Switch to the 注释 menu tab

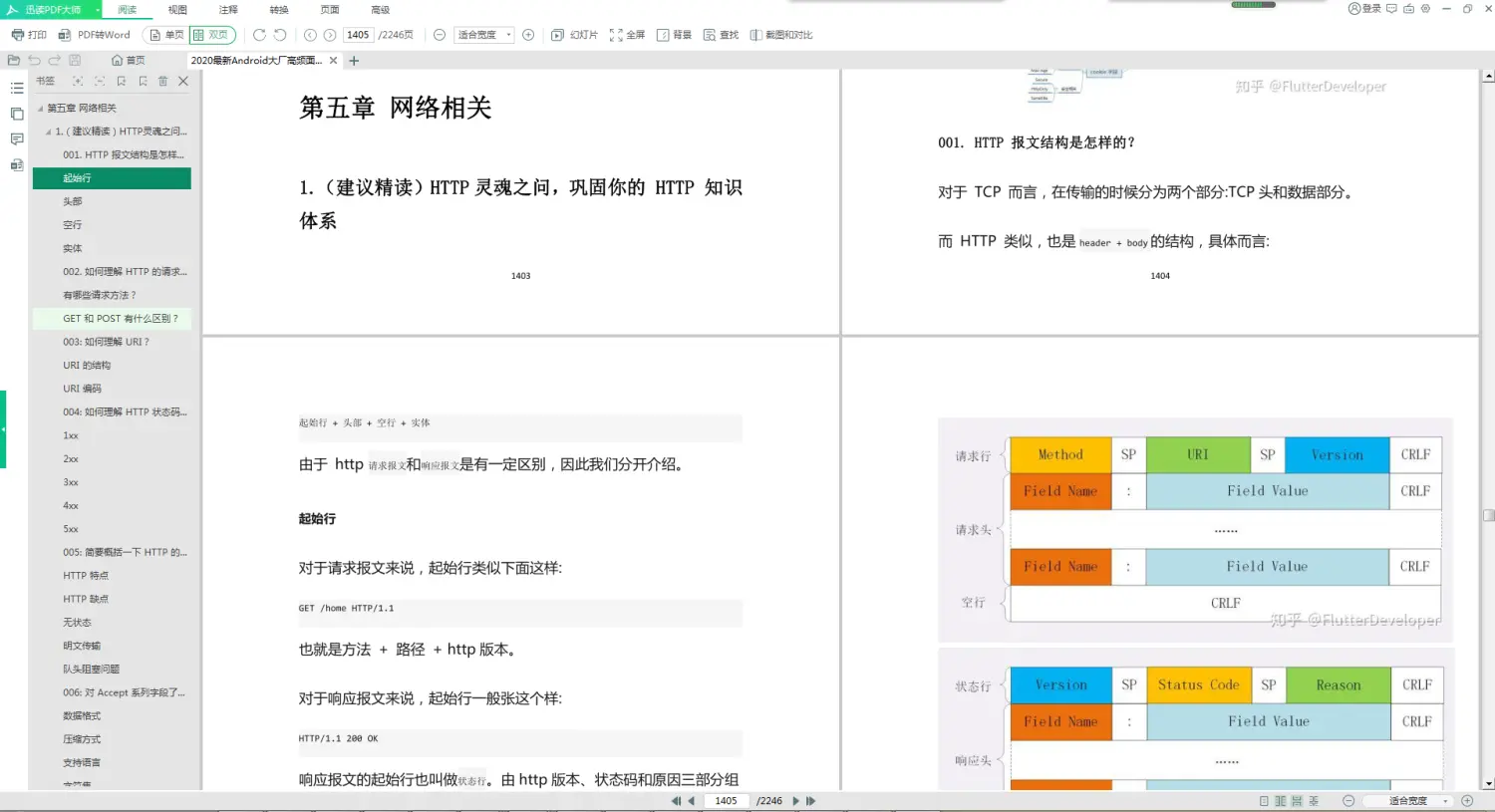(x=227, y=10)
